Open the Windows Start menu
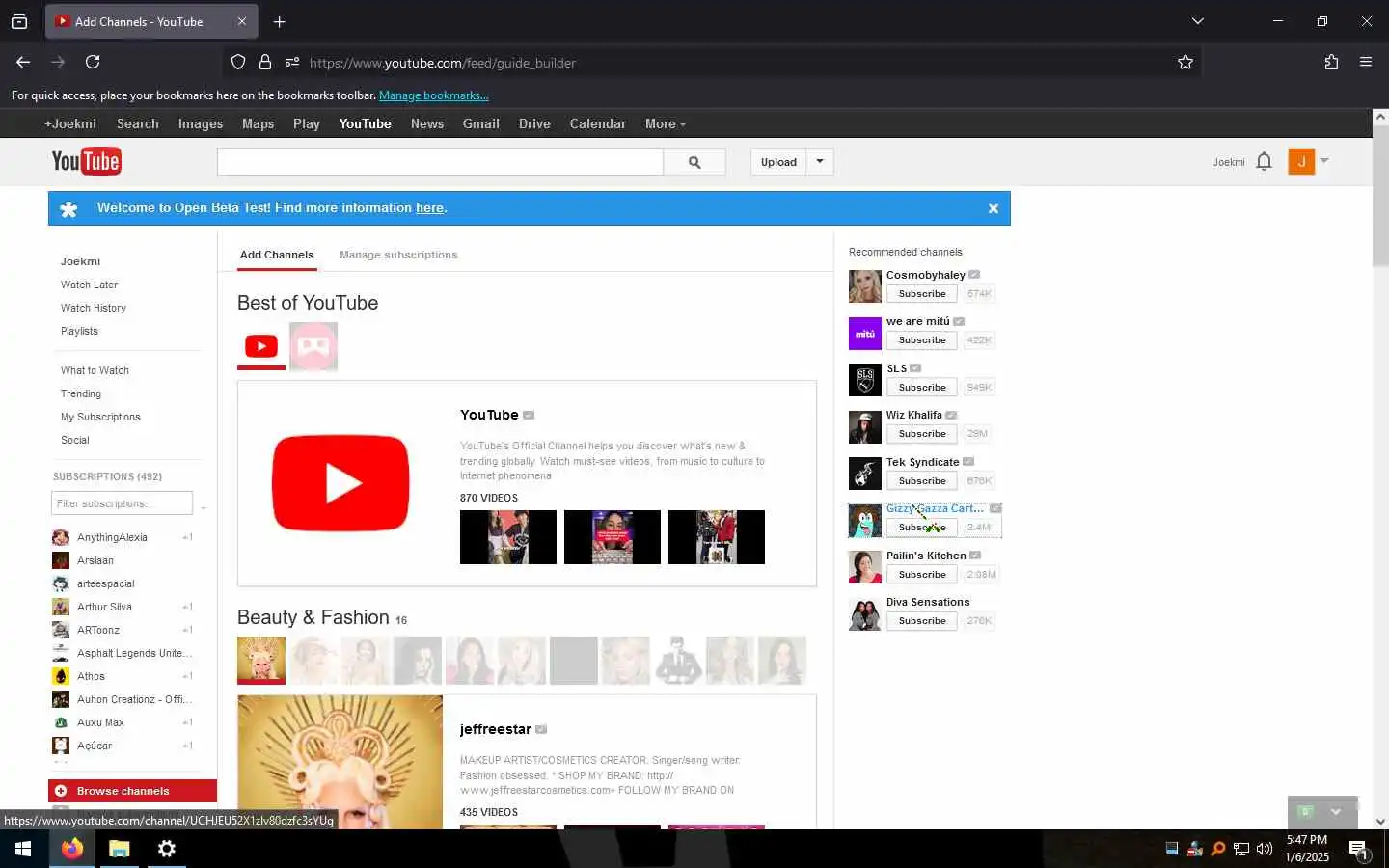 tap(23, 849)
